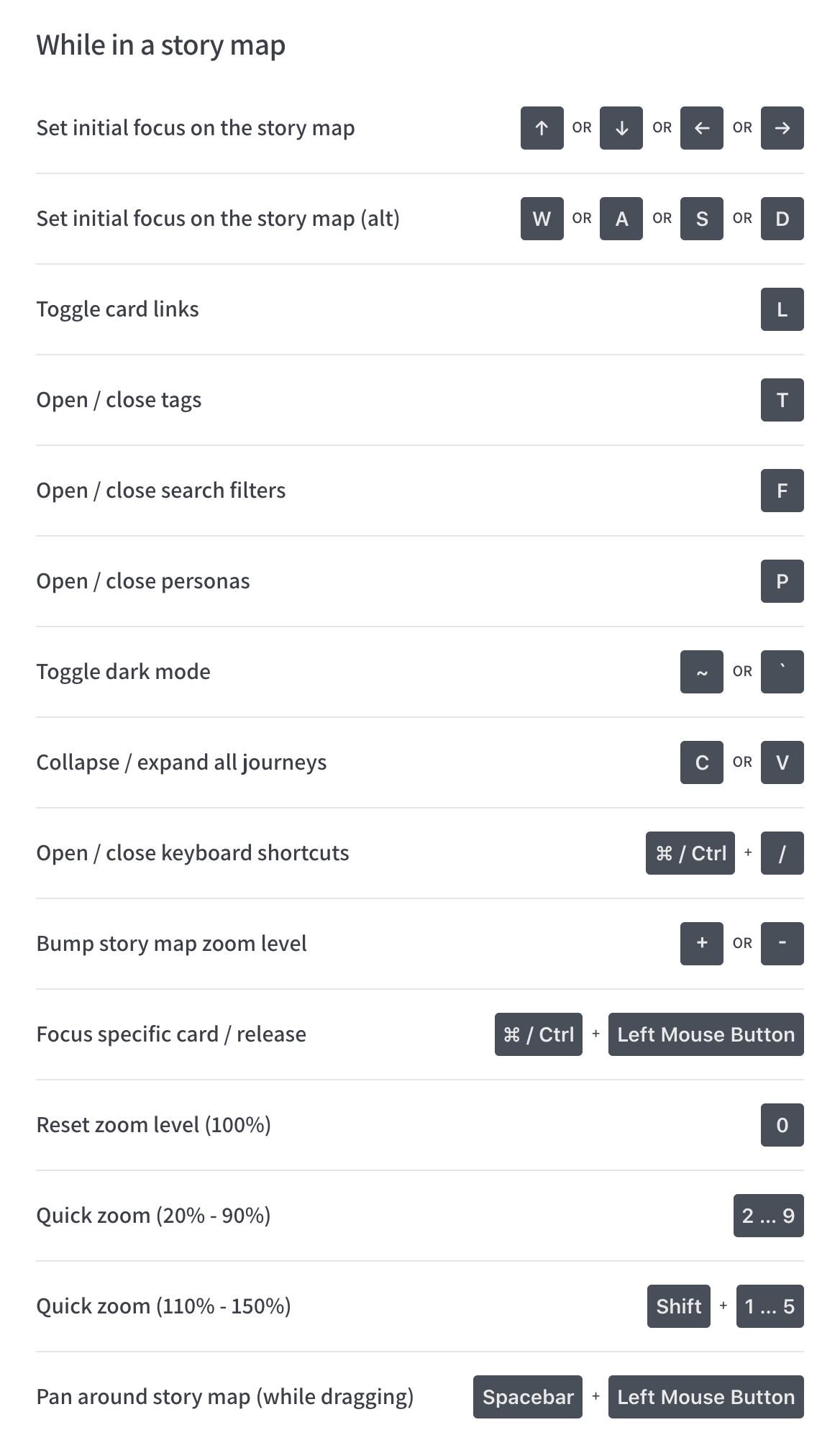Click the 'Focus specific card / release' label
Viewport: 840px width, 1453px height.
coord(171,1034)
